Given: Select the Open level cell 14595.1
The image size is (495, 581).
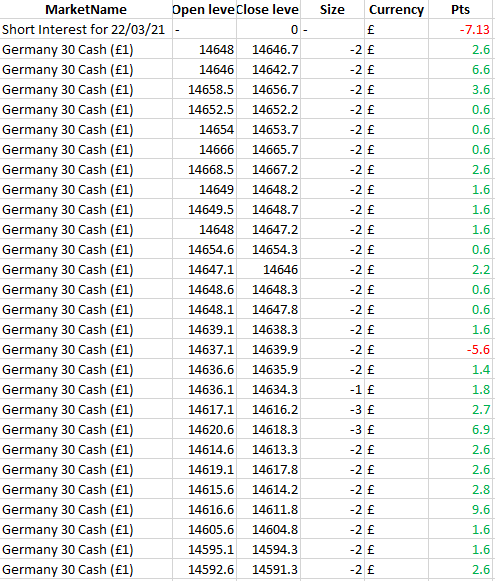Looking at the screenshot, I should [x=204, y=550].
